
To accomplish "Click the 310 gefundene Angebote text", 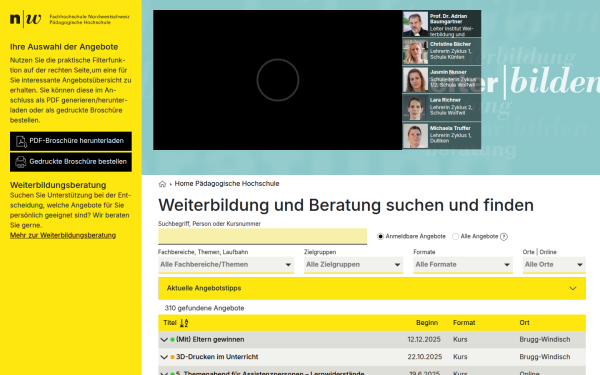I will pyautogui.click(x=204, y=308).
